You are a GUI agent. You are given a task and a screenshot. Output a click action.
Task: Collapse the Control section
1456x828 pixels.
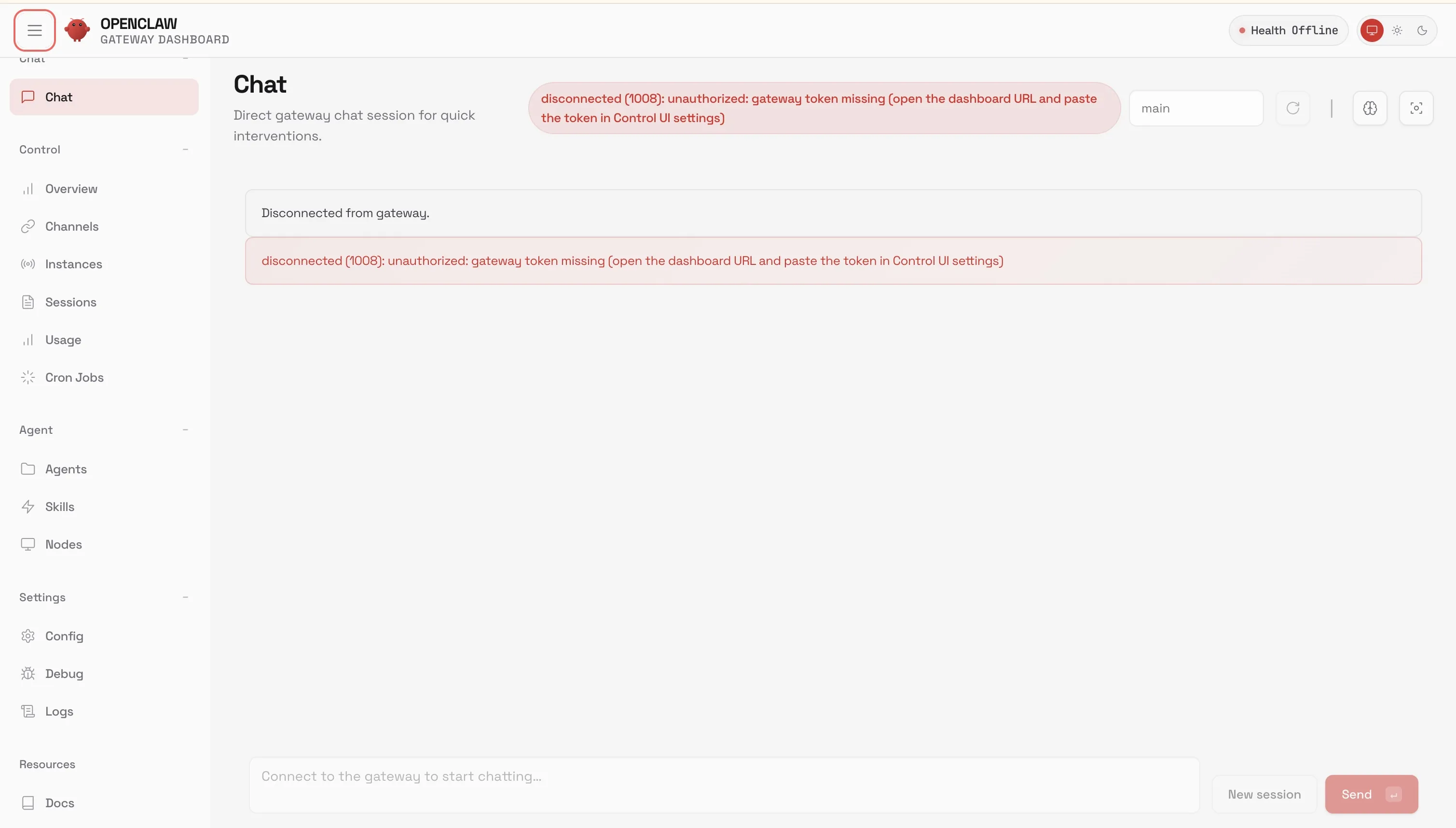(x=185, y=149)
